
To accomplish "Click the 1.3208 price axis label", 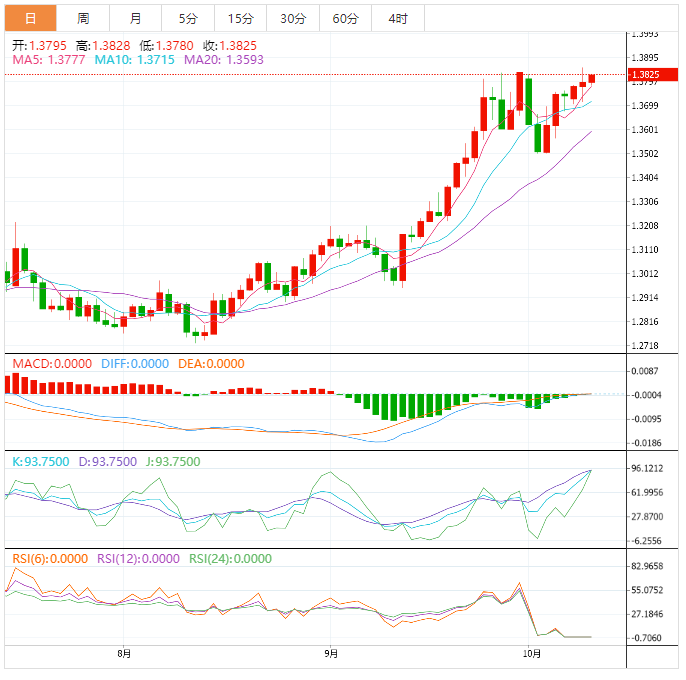I will [x=645, y=226].
